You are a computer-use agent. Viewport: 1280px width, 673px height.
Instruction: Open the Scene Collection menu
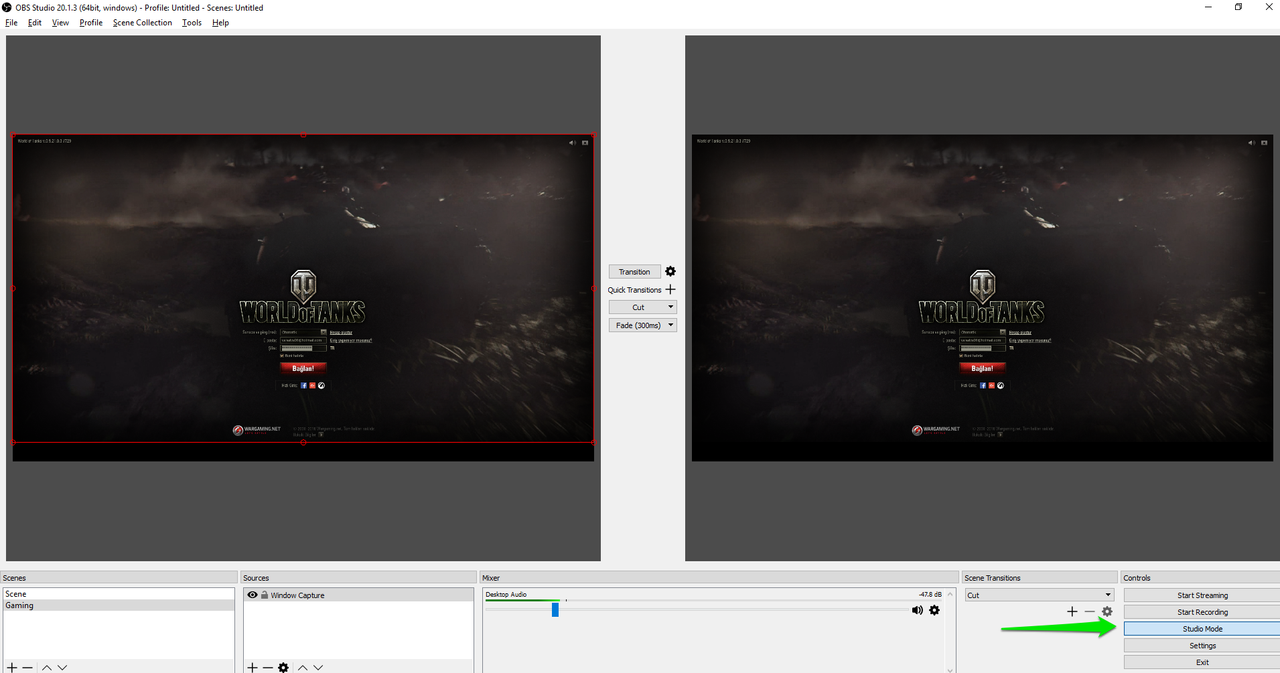click(x=142, y=22)
